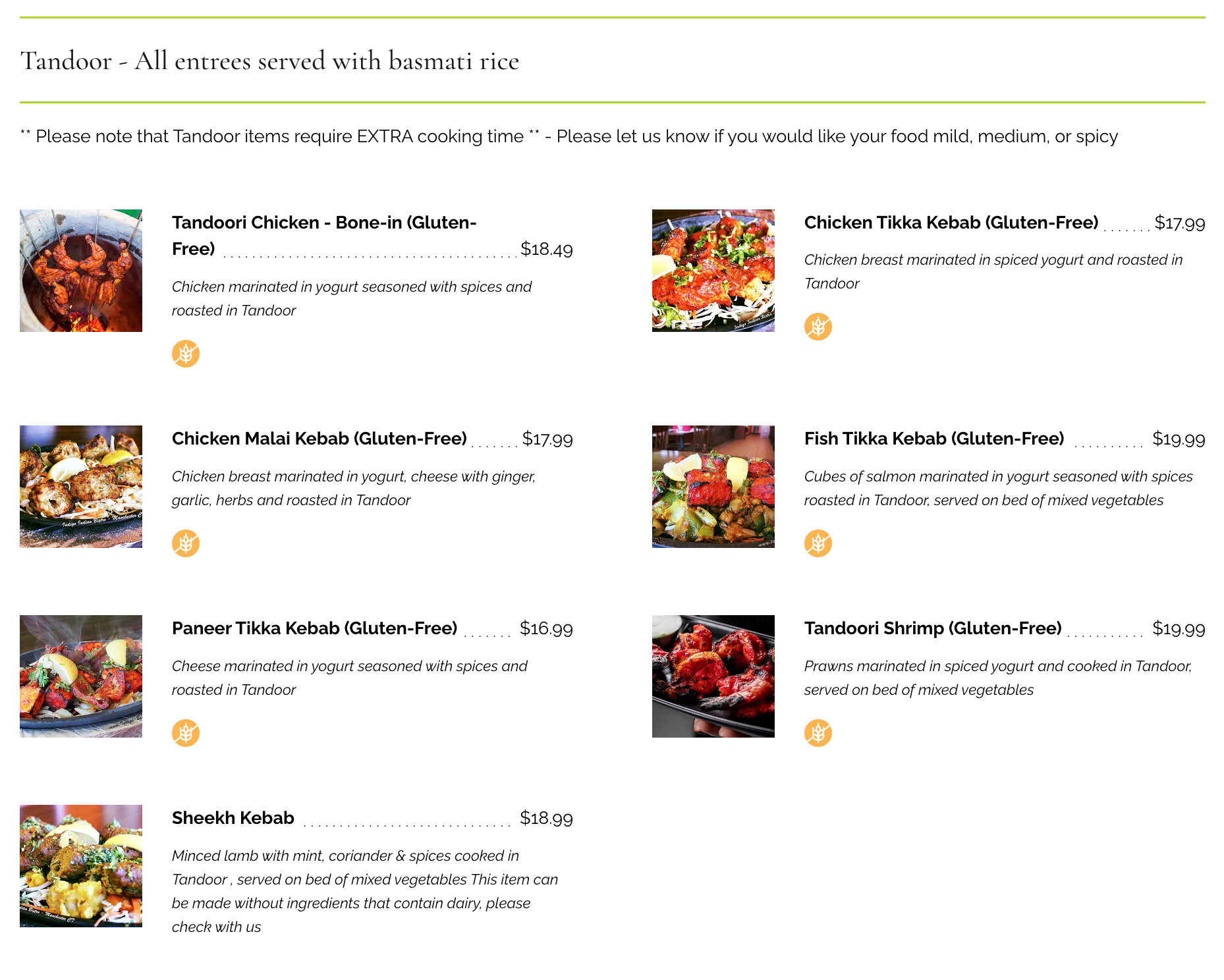Viewport: 1224px width, 980px height.
Task: Click the Tandoori Shrimp (Gluten-Free) title
Action: pyautogui.click(x=933, y=628)
